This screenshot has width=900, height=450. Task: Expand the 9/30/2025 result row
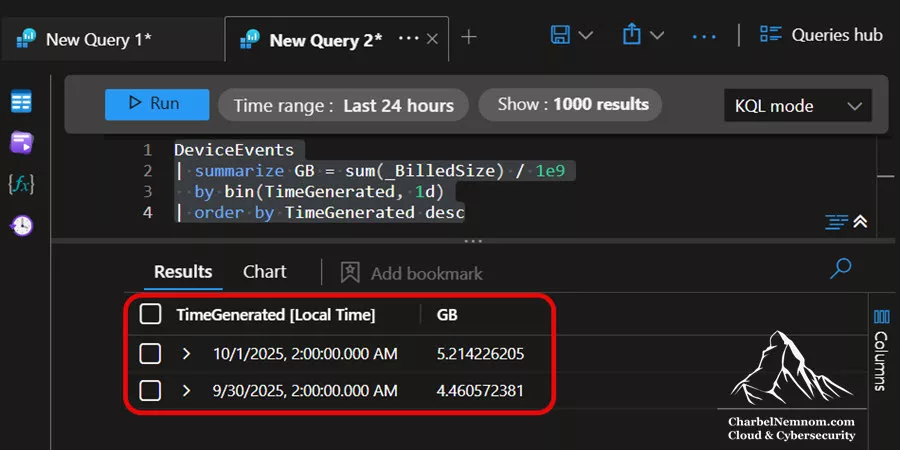point(185,391)
